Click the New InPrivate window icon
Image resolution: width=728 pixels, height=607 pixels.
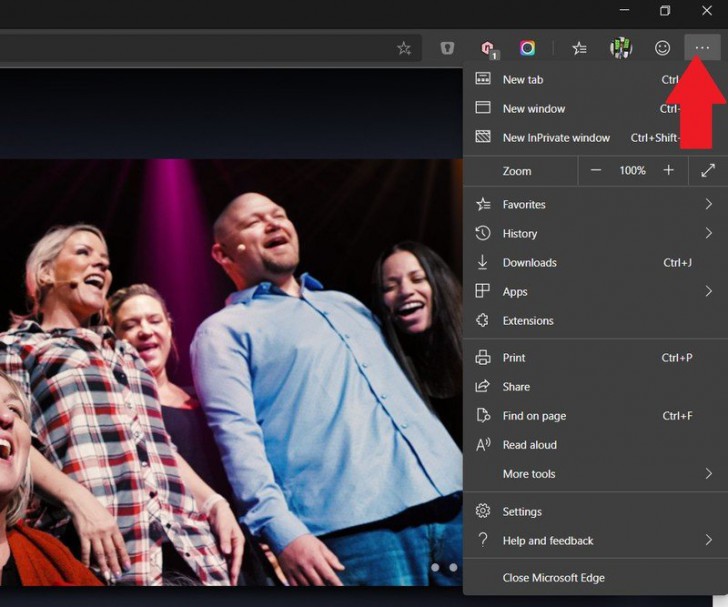pyautogui.click(x=483, y=137)
